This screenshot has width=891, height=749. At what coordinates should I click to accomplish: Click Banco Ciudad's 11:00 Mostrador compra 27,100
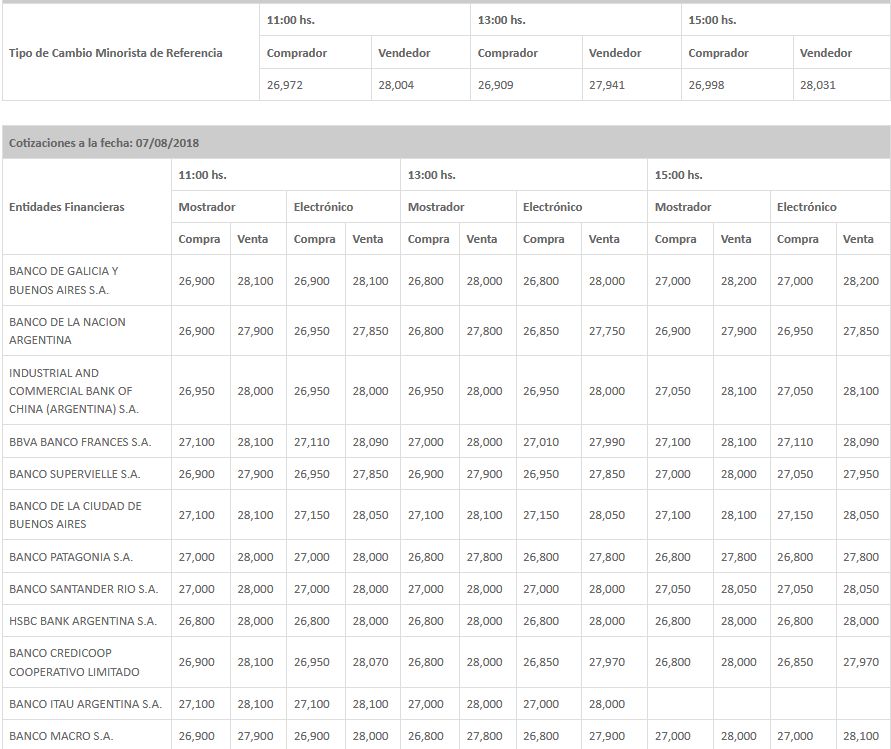tap(196, 515)
